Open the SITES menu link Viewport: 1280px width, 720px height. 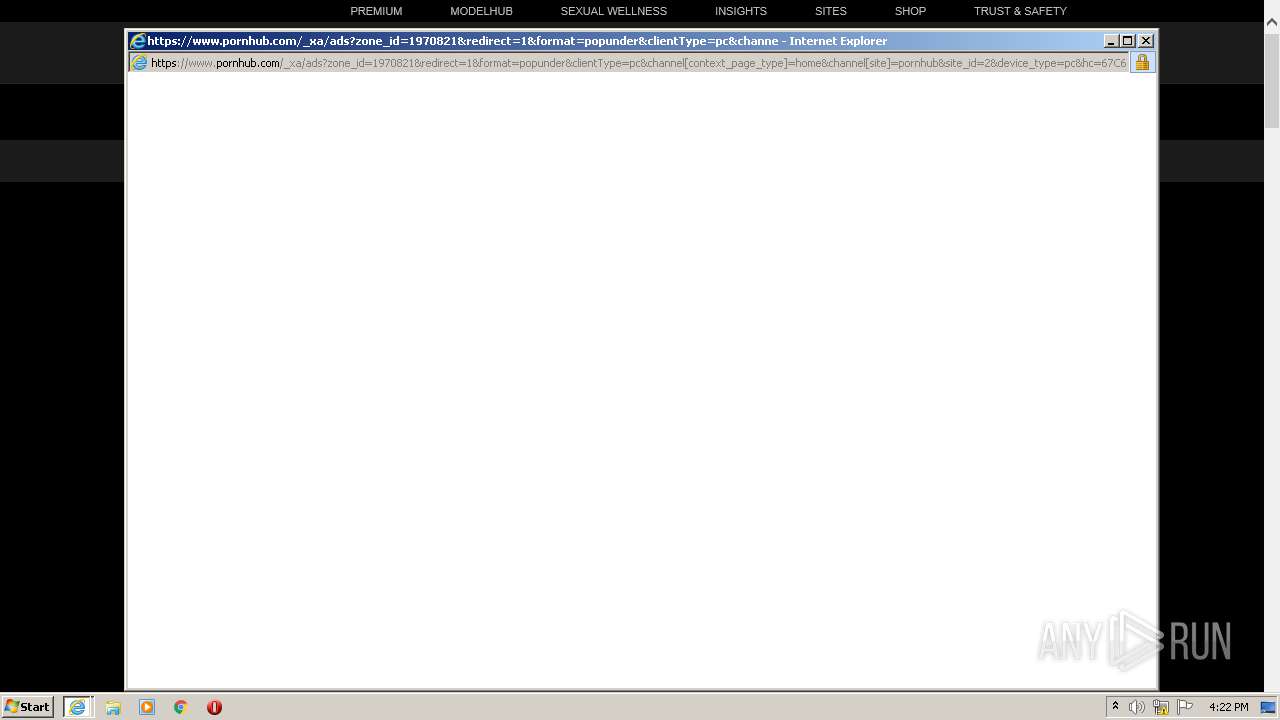pos(830,11)
